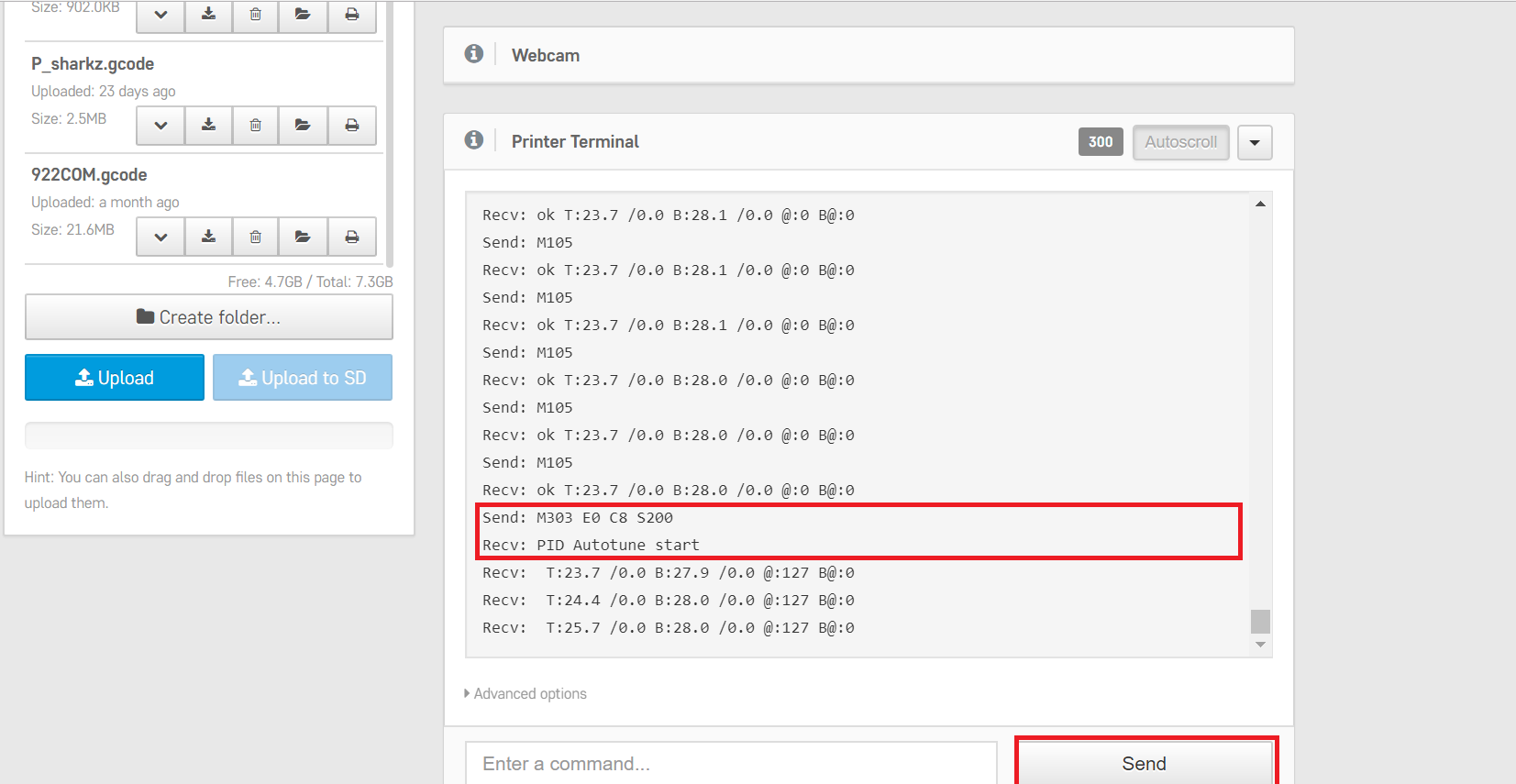Open the terminal options dropdown caret
This screenshot has height=784, width=1516.
click(1255, 142)
